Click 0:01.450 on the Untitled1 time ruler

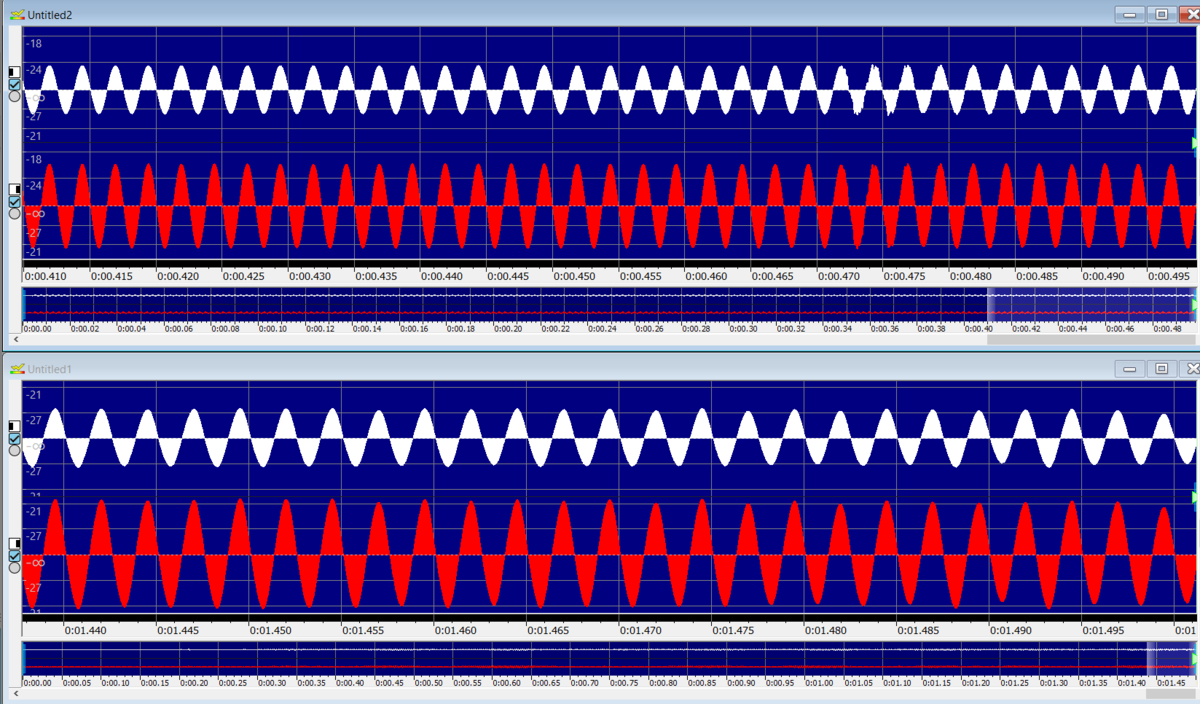tap(271, 630)
